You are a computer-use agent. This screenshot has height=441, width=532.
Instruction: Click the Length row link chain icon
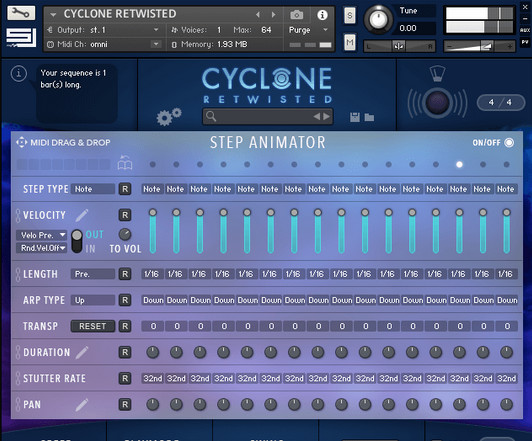pos(18,274)
